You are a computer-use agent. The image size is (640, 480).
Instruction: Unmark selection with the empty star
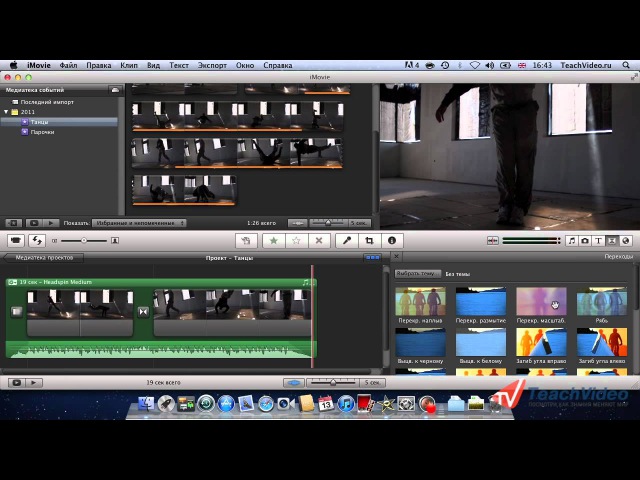tap(296, 241)
